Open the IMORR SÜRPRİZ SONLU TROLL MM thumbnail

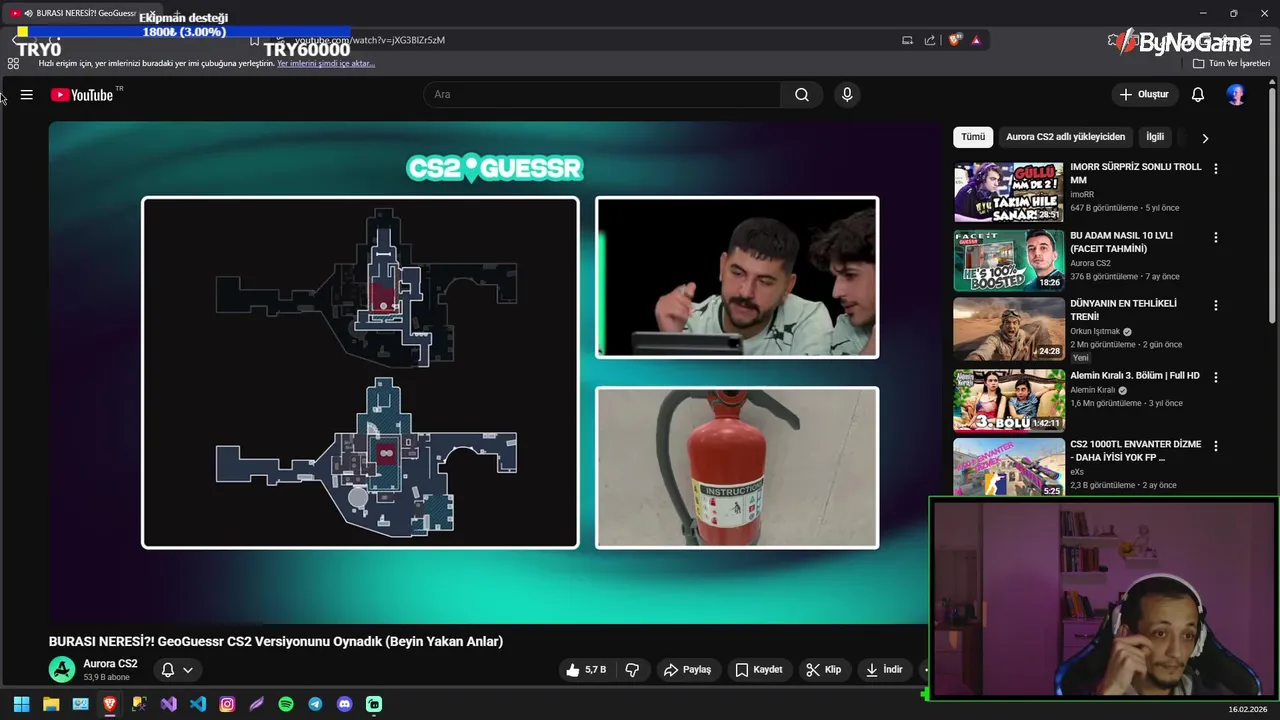[x=1008, y=192]
